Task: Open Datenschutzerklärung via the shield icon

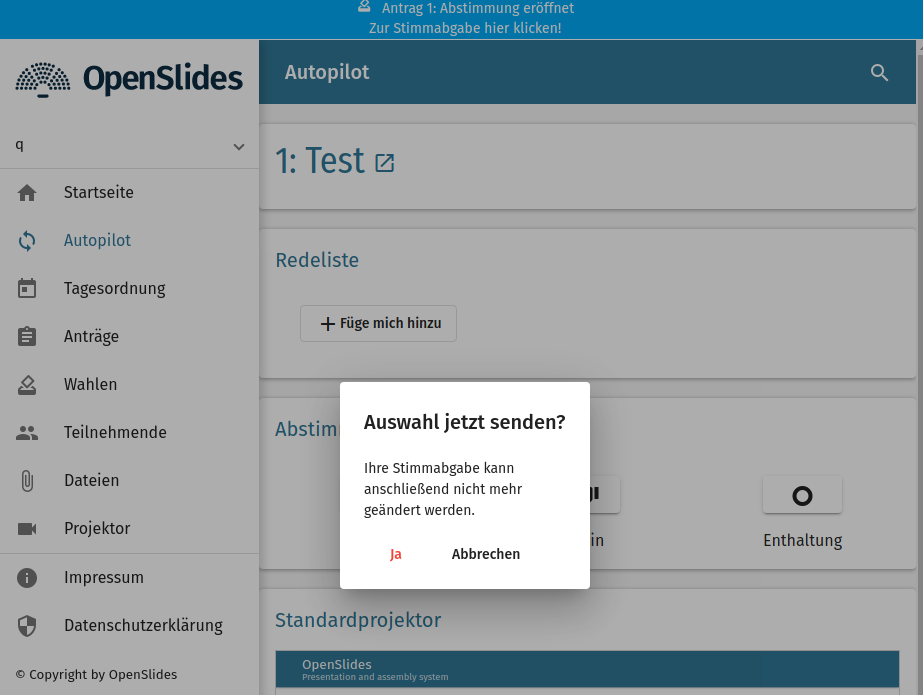Action: 27,625
